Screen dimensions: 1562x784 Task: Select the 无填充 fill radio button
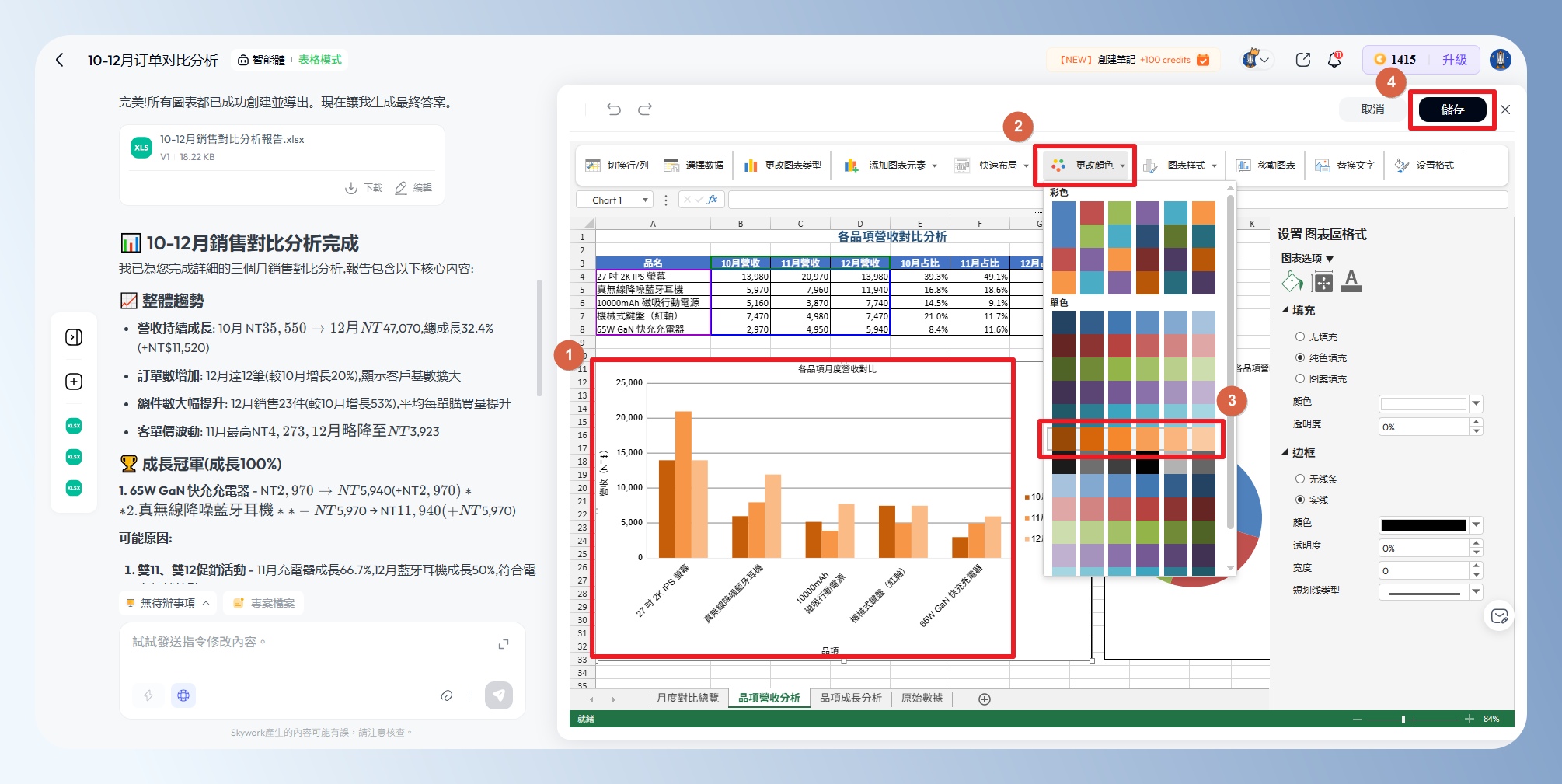pos(1300,336)
